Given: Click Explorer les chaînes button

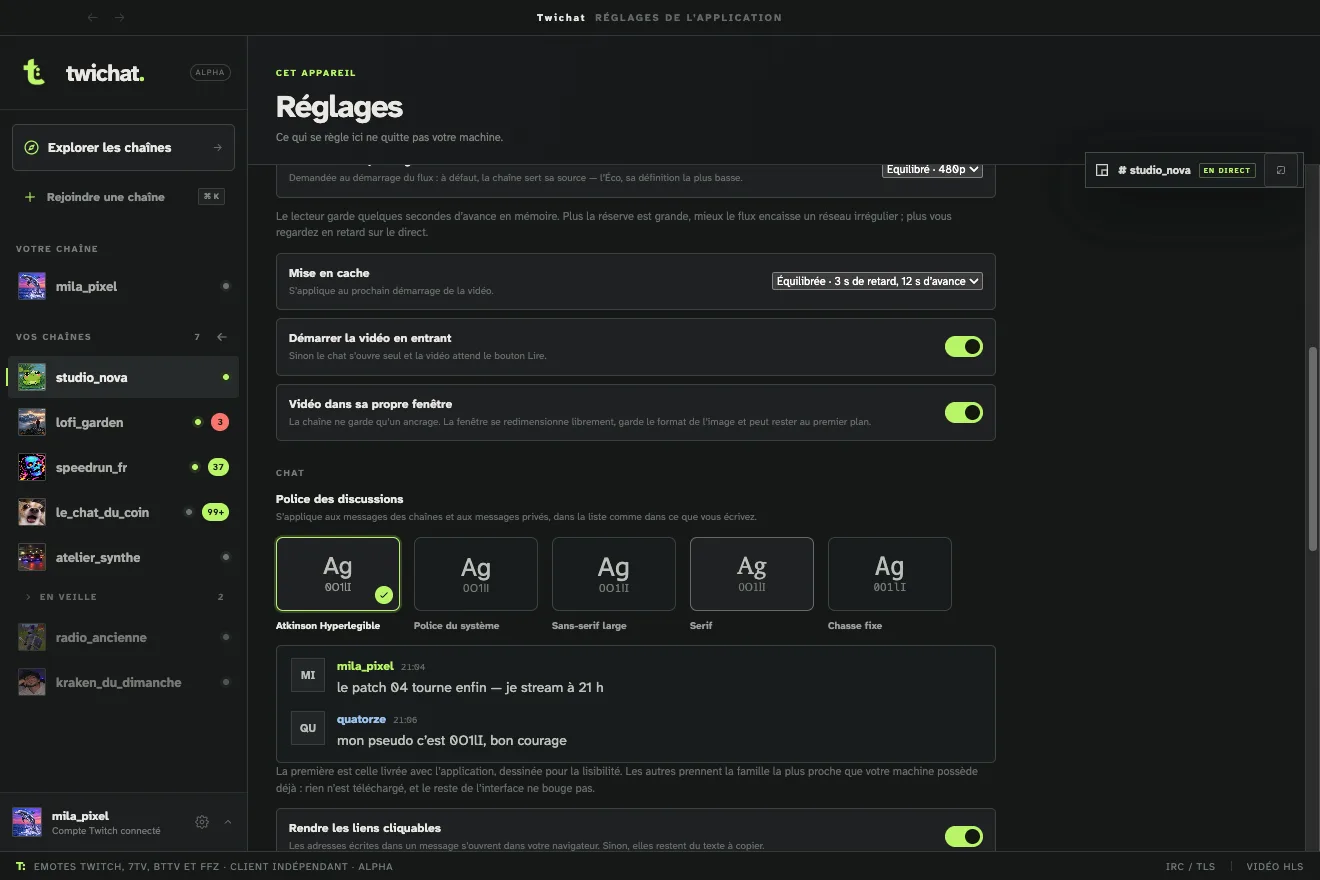Looking at the screenshot, I should [x=123, y=147].
